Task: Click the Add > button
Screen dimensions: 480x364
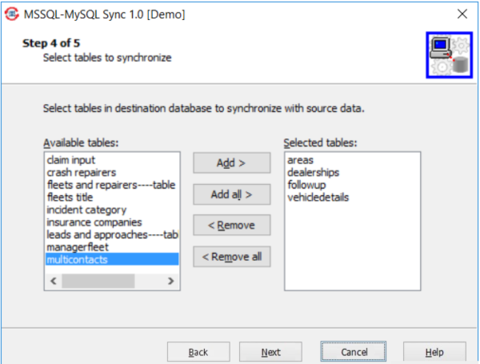Action: pyautogui.click(x=232, y=163)
